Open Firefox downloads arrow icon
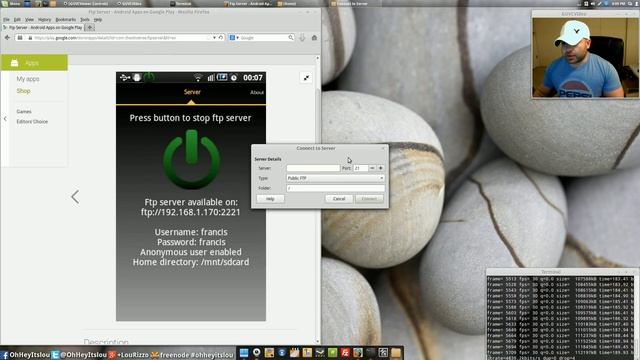 coord(302,38)
